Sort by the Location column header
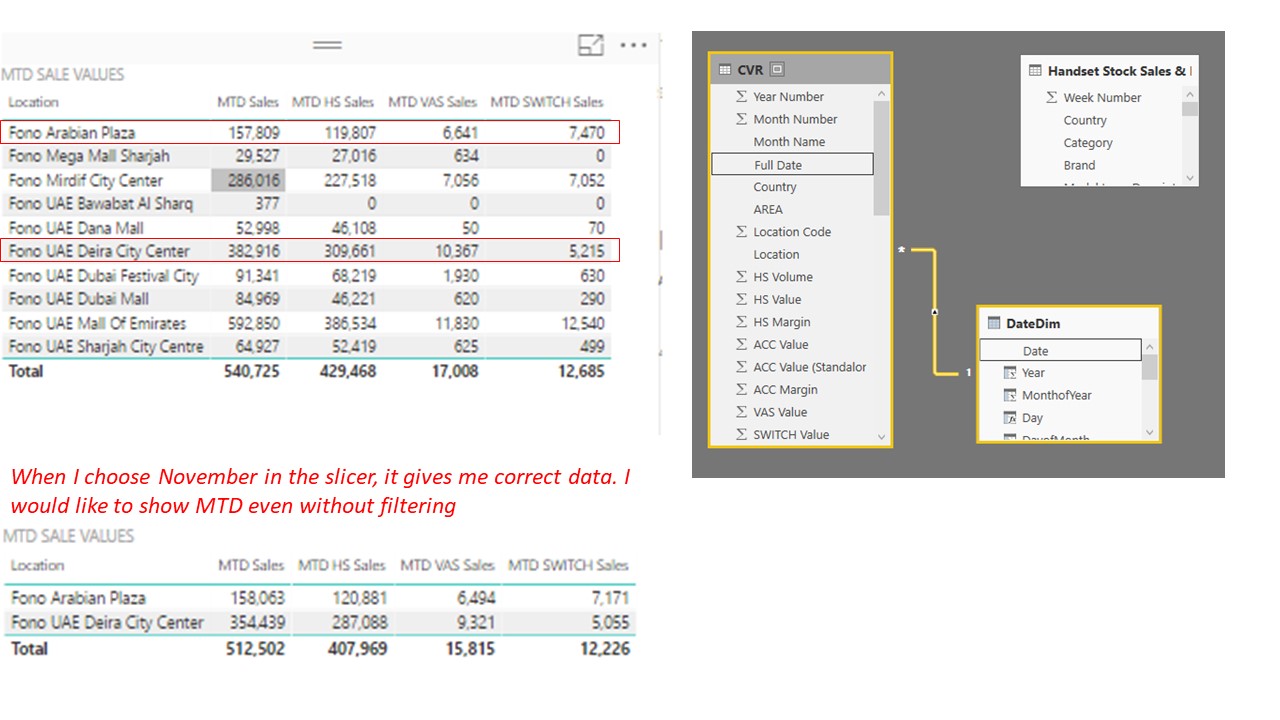This screenshot has height=720, width=1280. pos(34,102)
